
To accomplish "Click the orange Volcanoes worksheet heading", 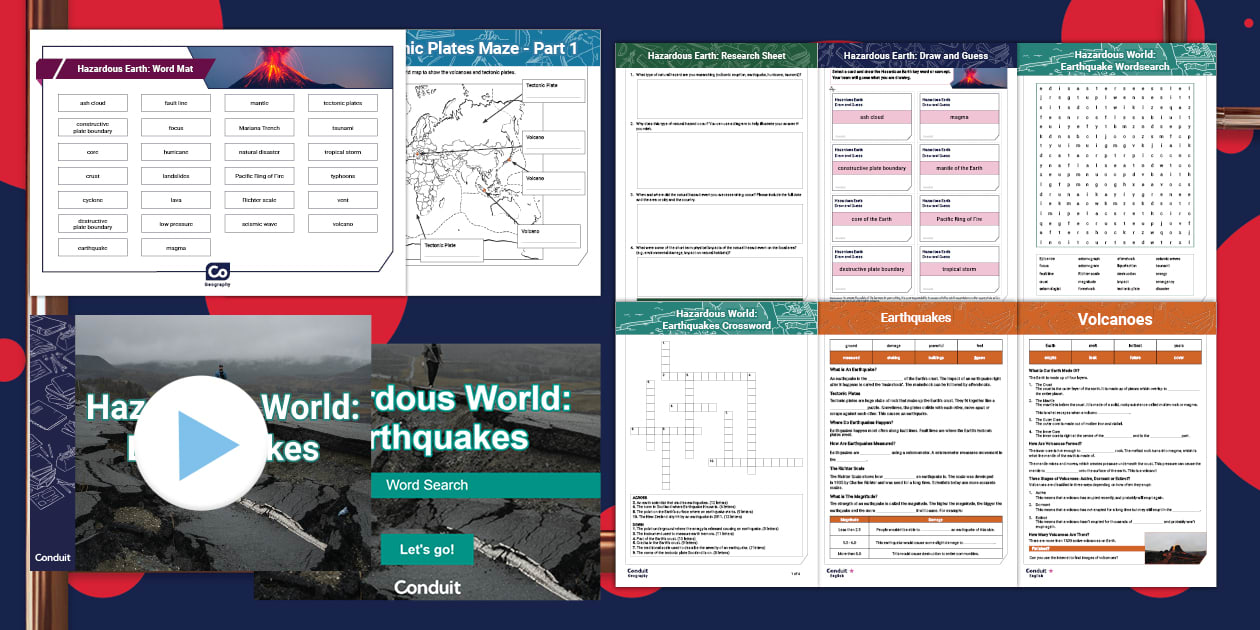I will pos(1115,319).
